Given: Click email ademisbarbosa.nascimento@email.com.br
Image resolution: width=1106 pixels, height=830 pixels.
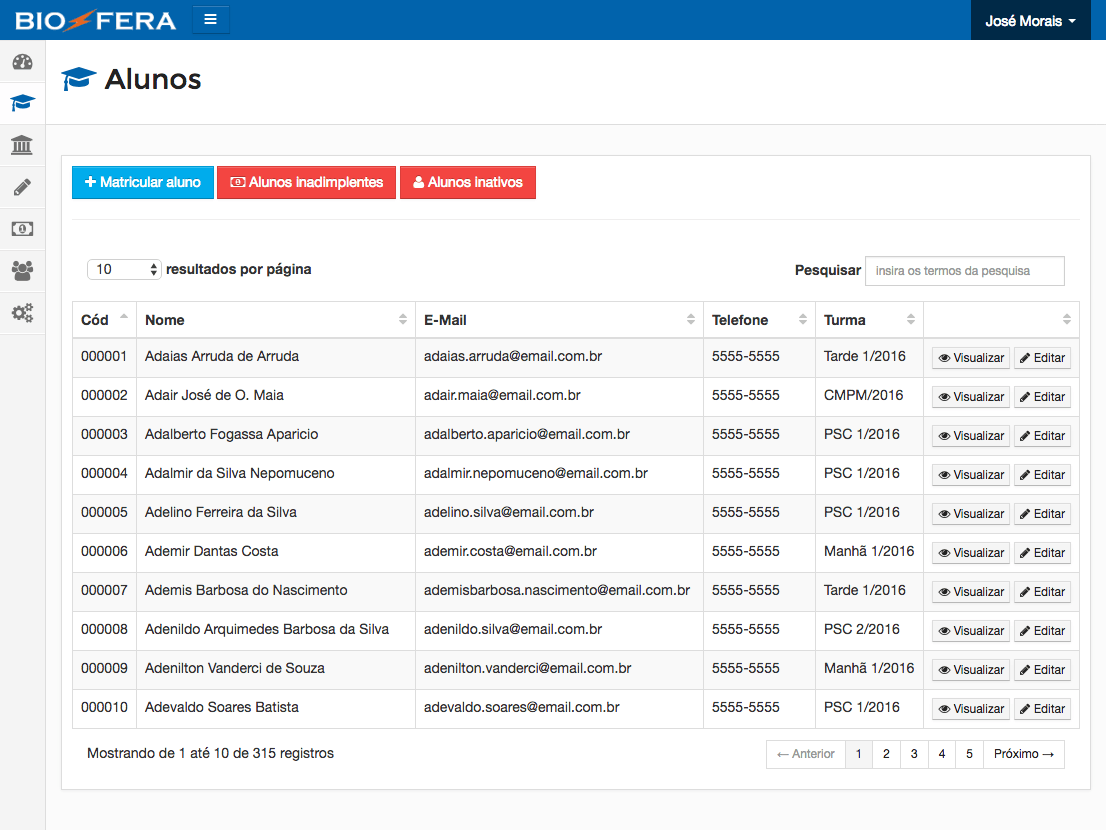Looking at the screenshot, I should (557, 590).
